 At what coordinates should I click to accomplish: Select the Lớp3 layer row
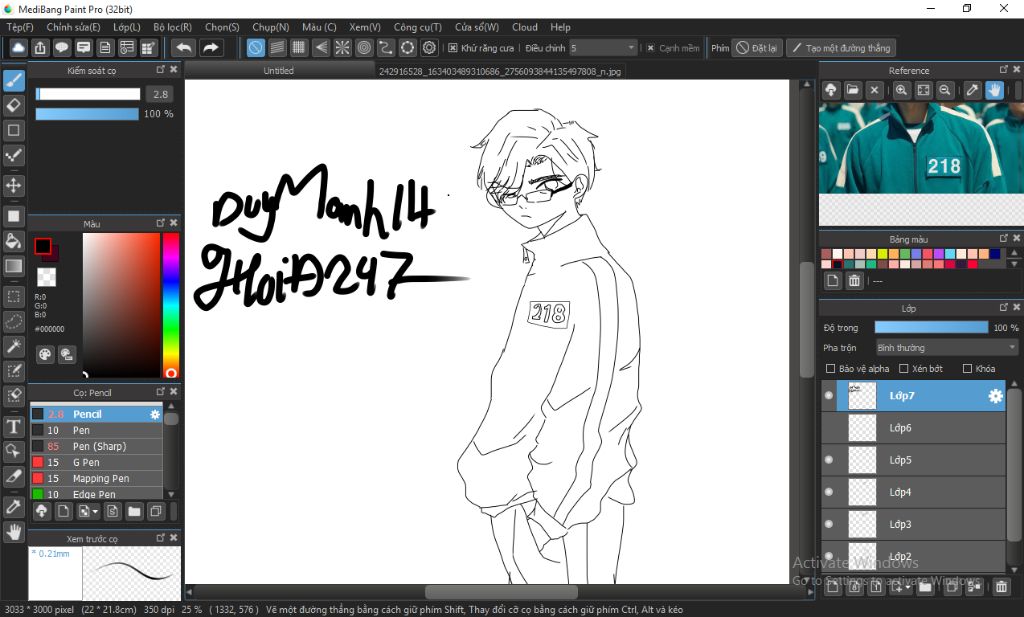pyautogui.click(x=913, y=524)
